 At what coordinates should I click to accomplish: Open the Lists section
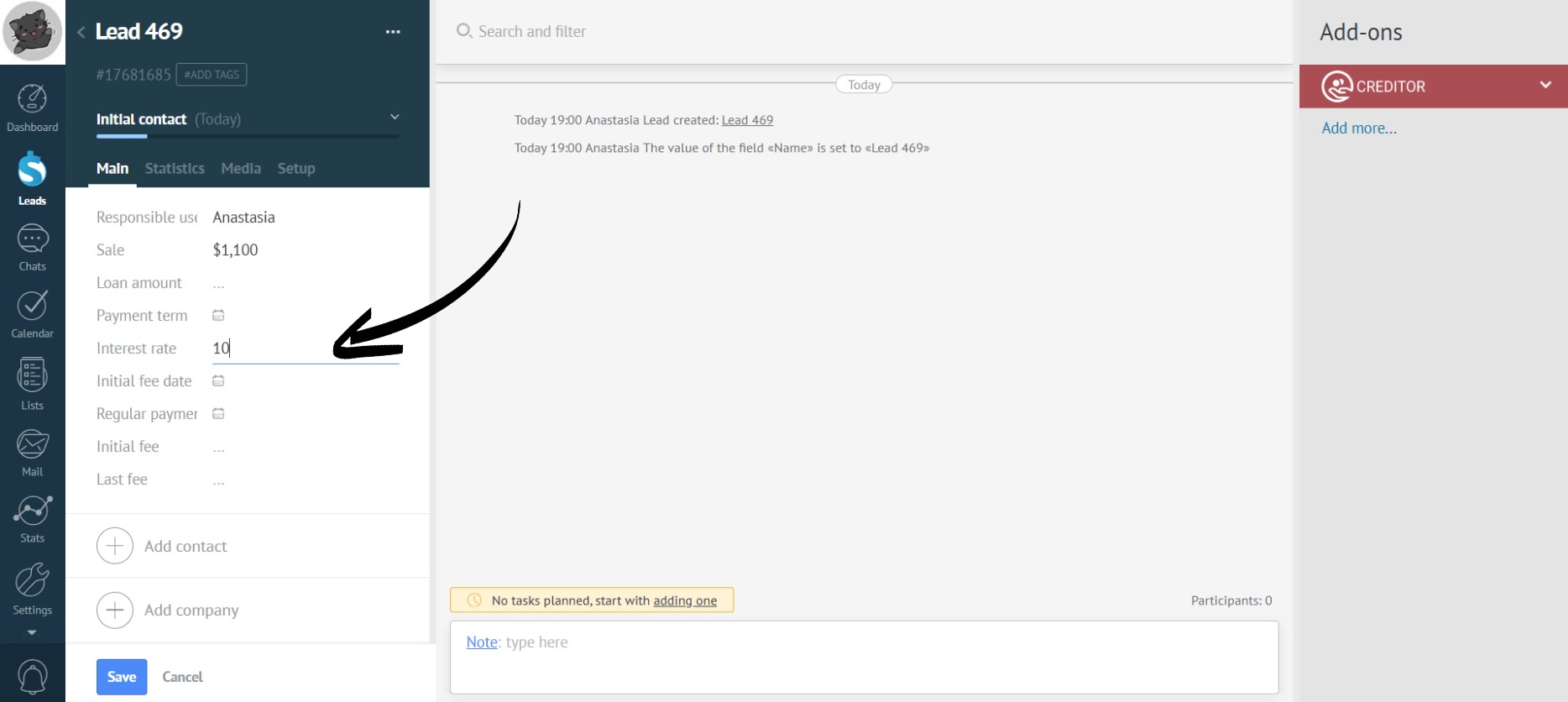click(x=32, y=384)
